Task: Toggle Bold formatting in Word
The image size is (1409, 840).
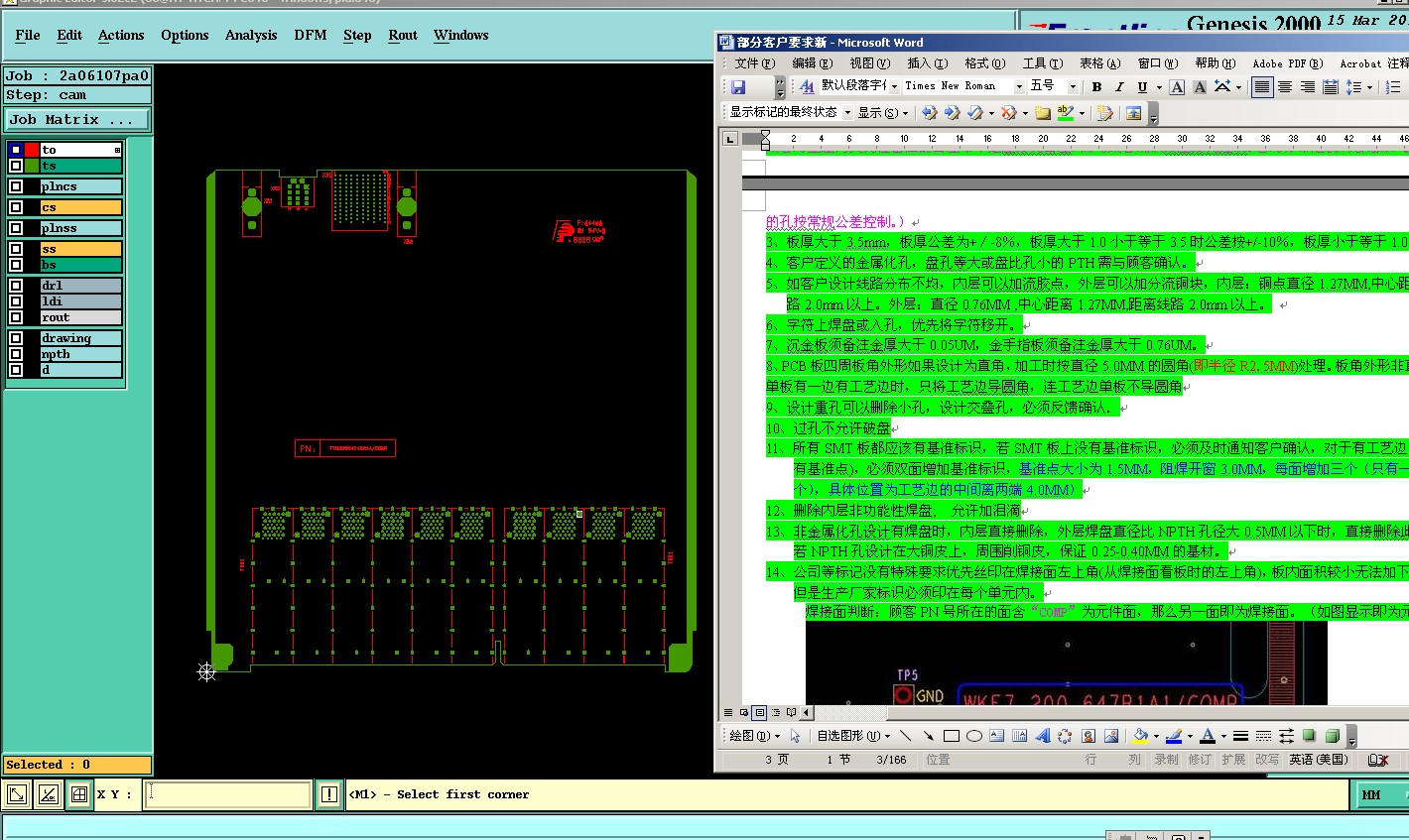Action: 1097,87
